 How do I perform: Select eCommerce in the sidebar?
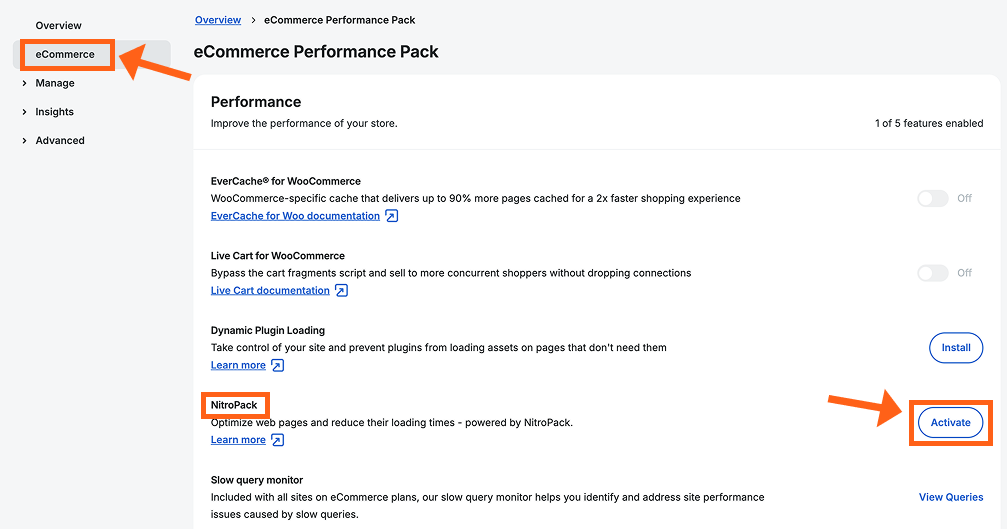tap(65, 54)
